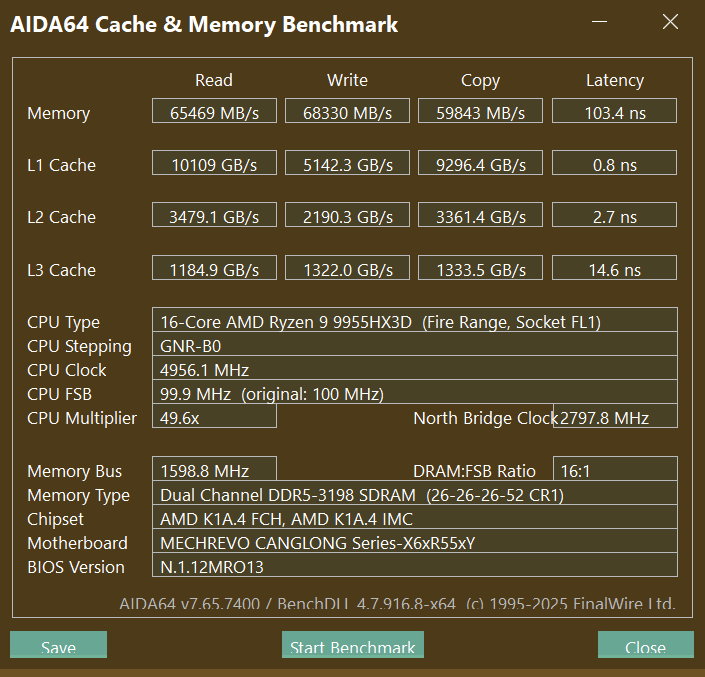705x677 pixels.
Task: Select Memory Latency value 103.4 ns
Action: click(614, 111)
